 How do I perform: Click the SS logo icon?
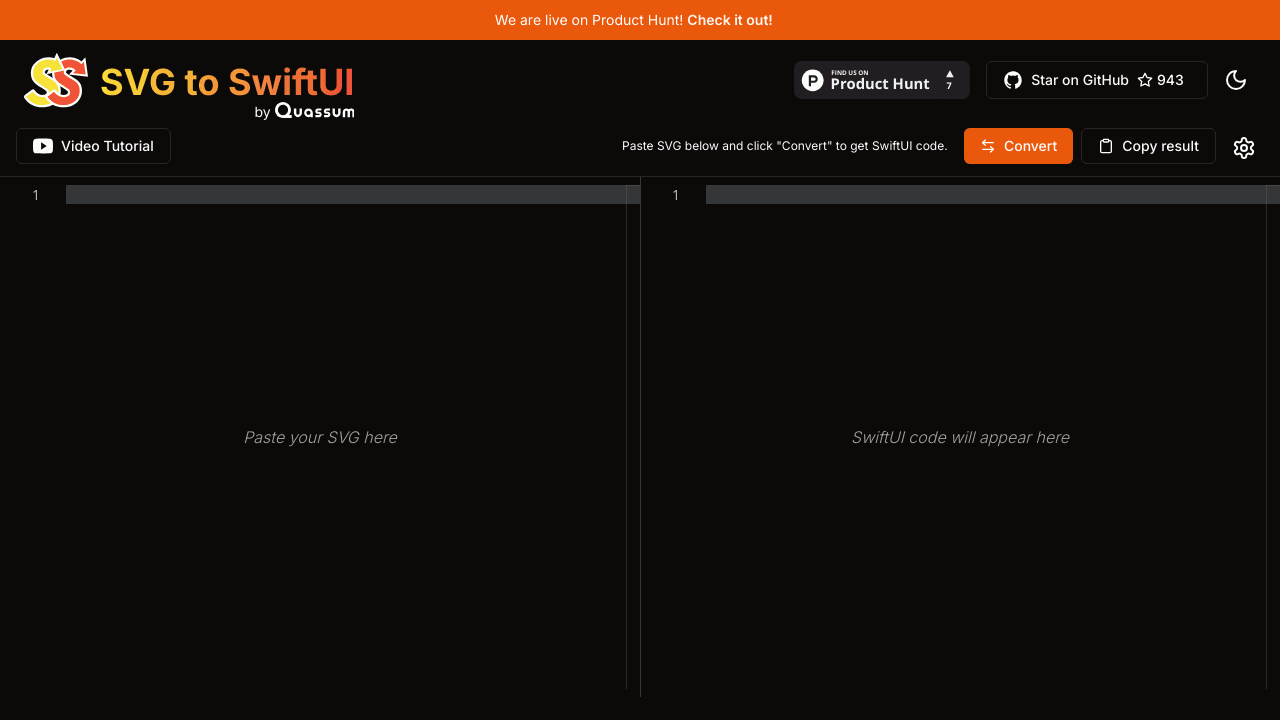click(x=56, y=81)
